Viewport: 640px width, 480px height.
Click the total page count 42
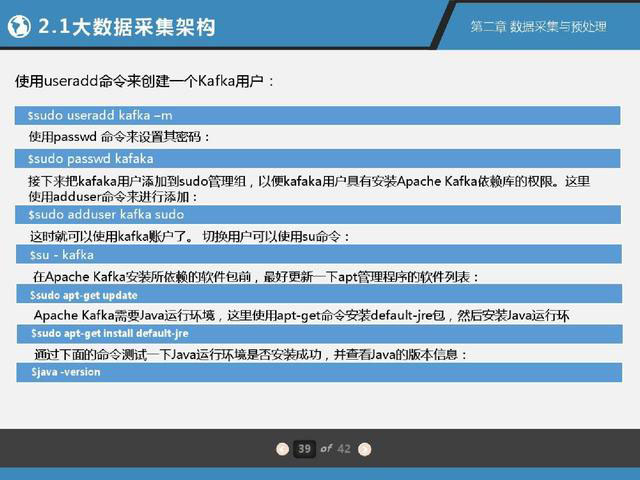pyautogui.click(x=344, y=449)
